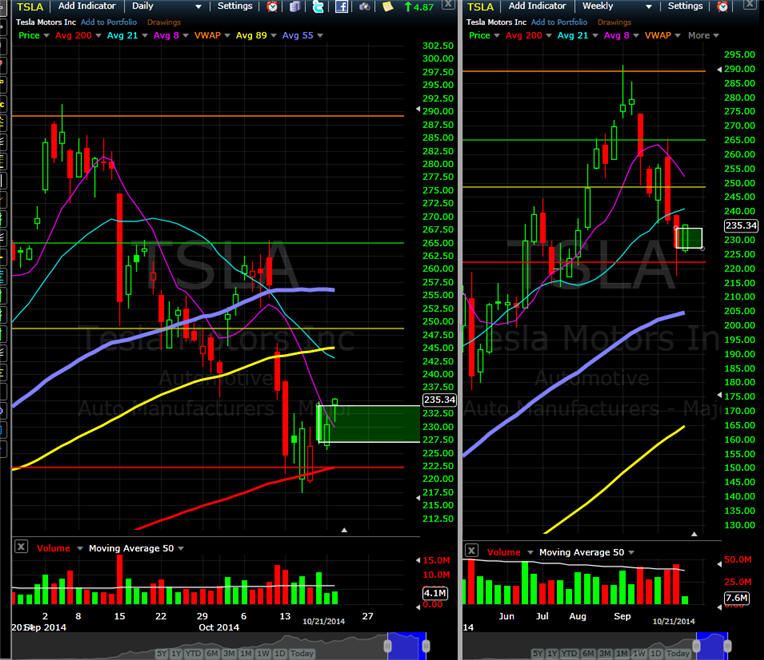Click left range slider handle in daily chart
The image size is (764, 660).
click(388, 646)
